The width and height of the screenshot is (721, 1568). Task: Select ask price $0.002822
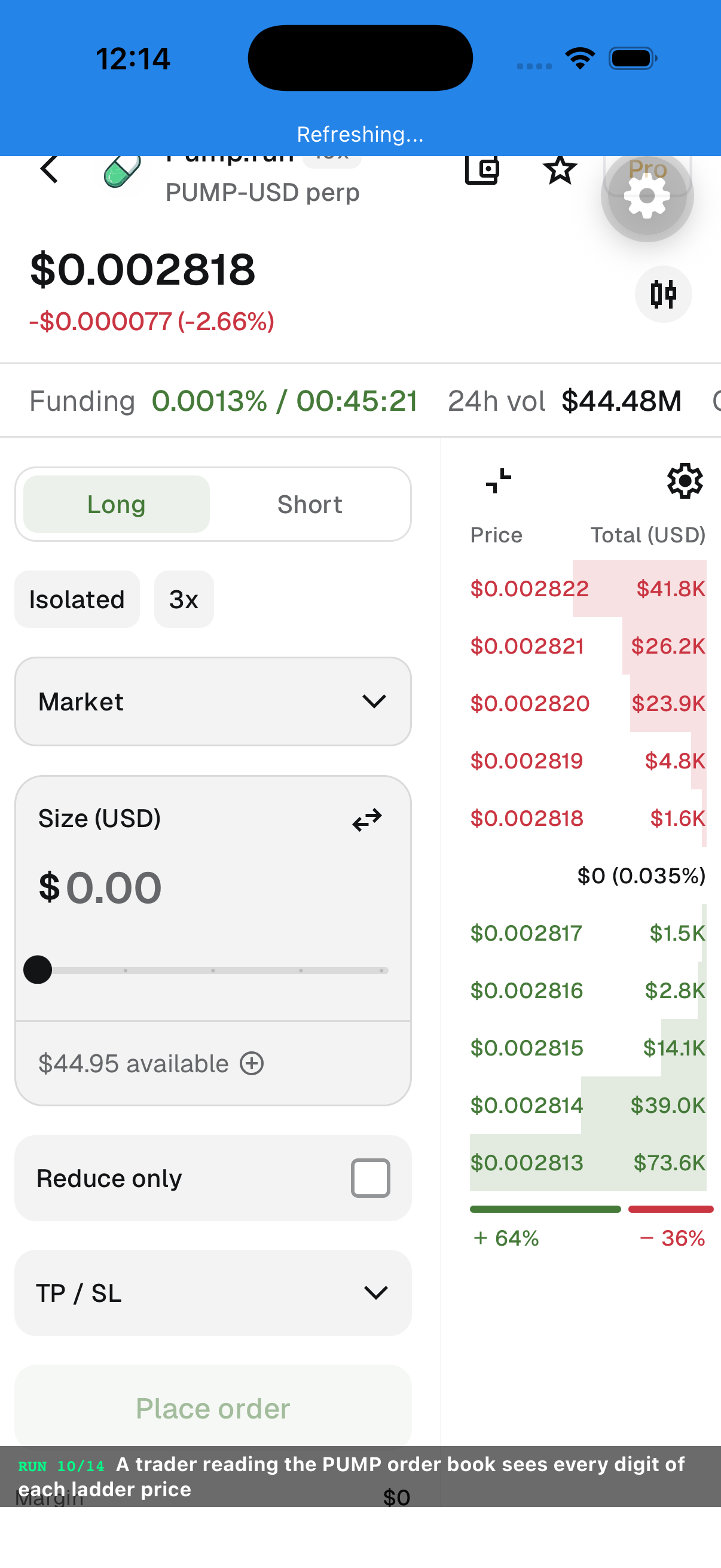[529, 588]
